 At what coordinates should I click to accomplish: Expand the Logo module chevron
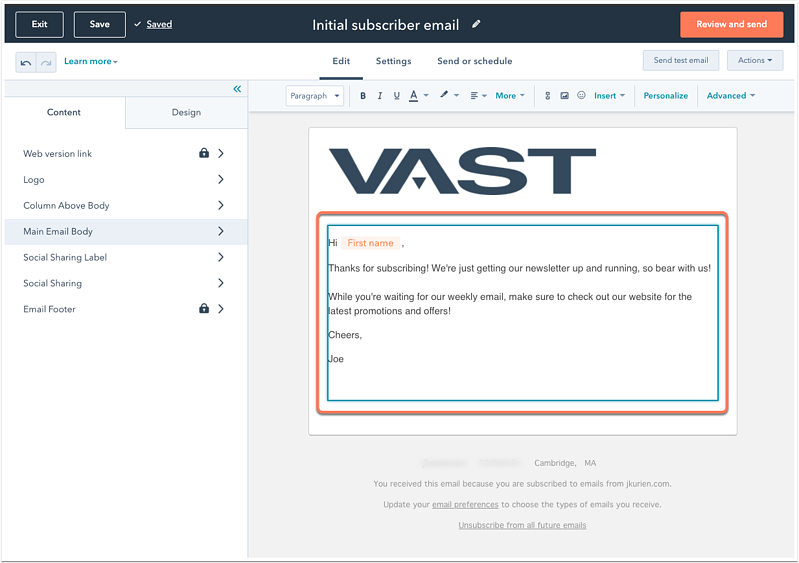point(221,179)
